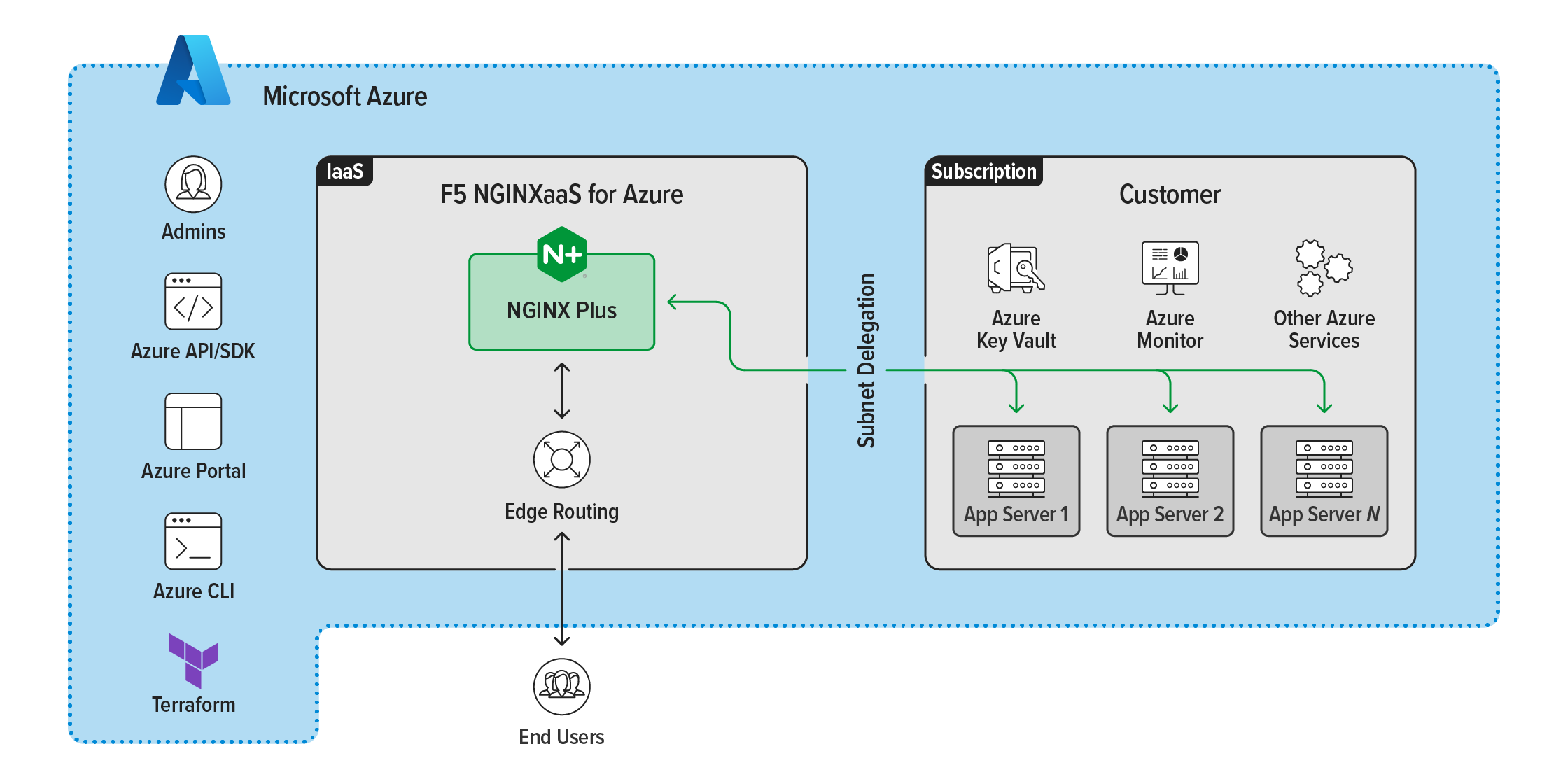
Task: Click the 'Azure Monitor' label text
Action: pos(1170,330)
